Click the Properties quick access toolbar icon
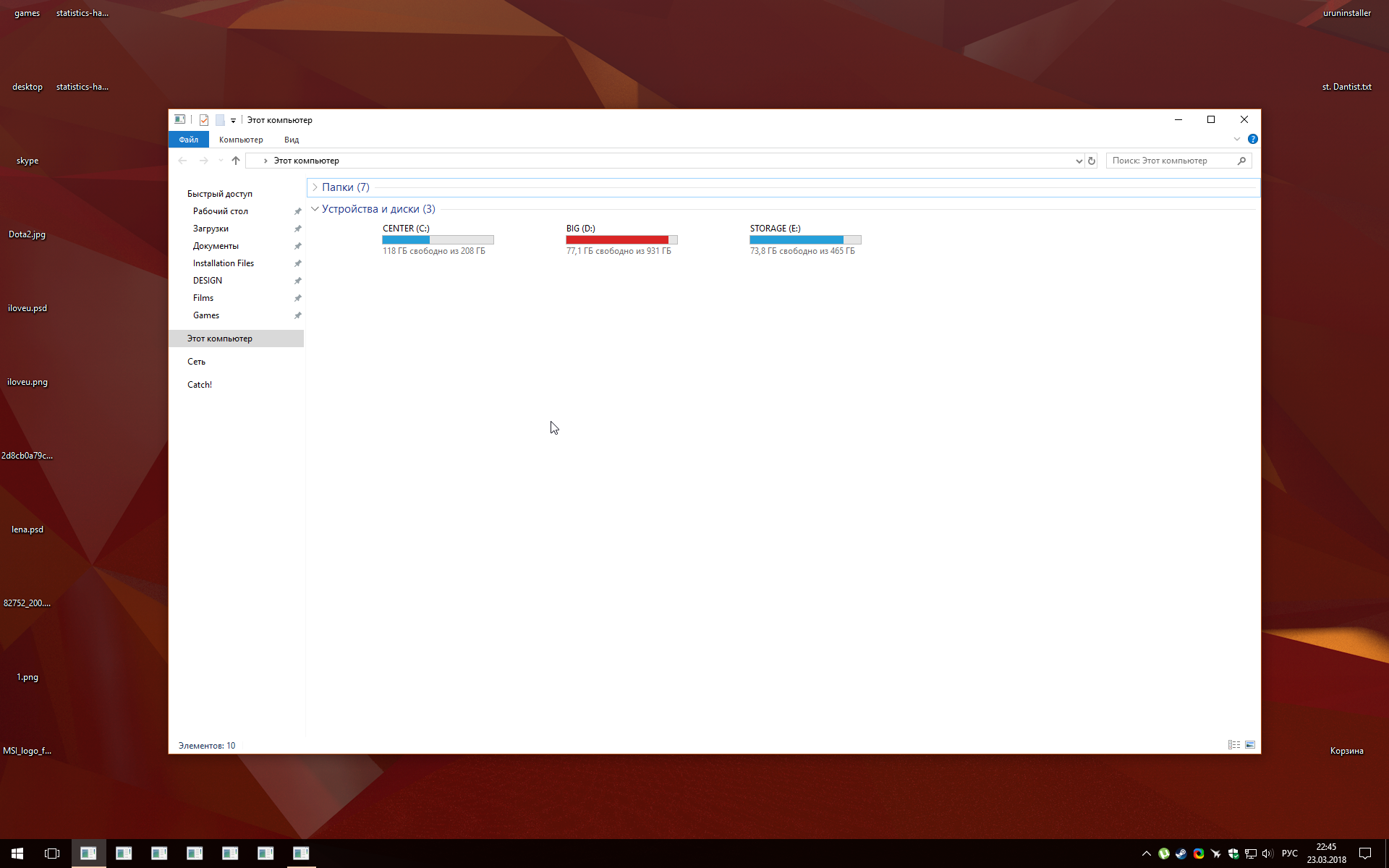This screenshot has width=1389, height=868. point(204,120)
